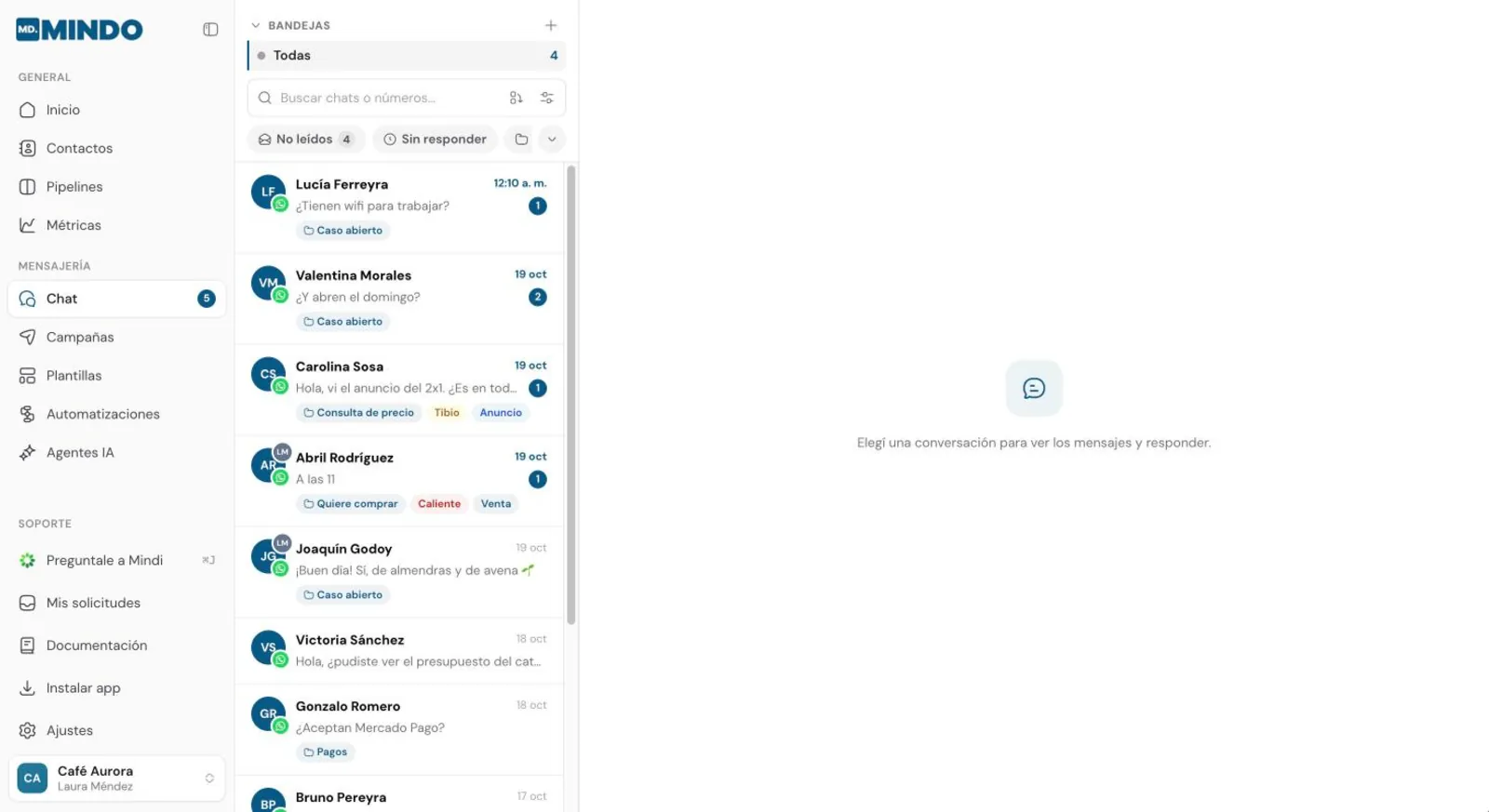Click Lucía Ferreyra's LF avatar

268,192
